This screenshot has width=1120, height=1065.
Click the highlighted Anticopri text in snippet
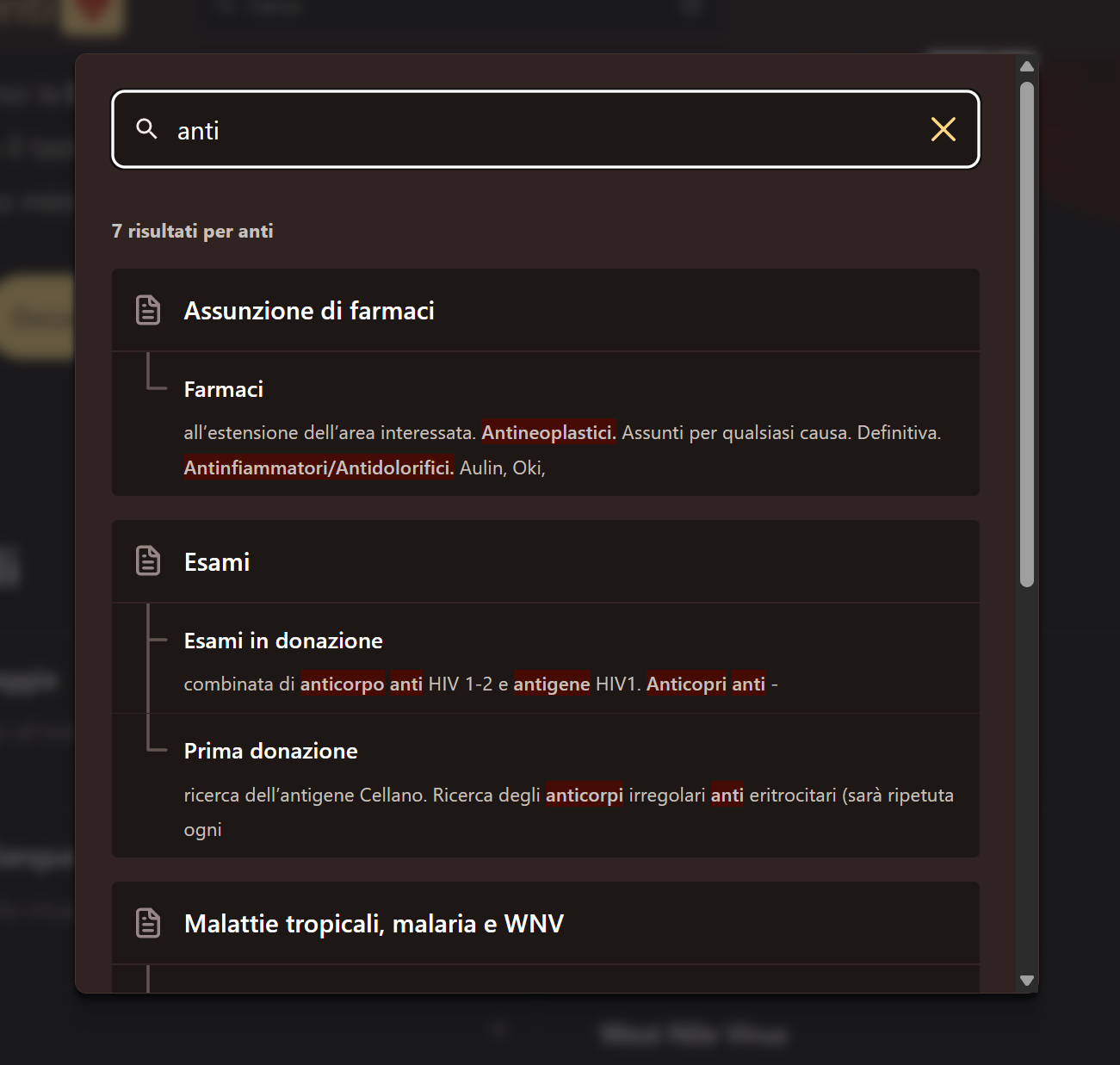pyautogui.click(x=686, y=684)
